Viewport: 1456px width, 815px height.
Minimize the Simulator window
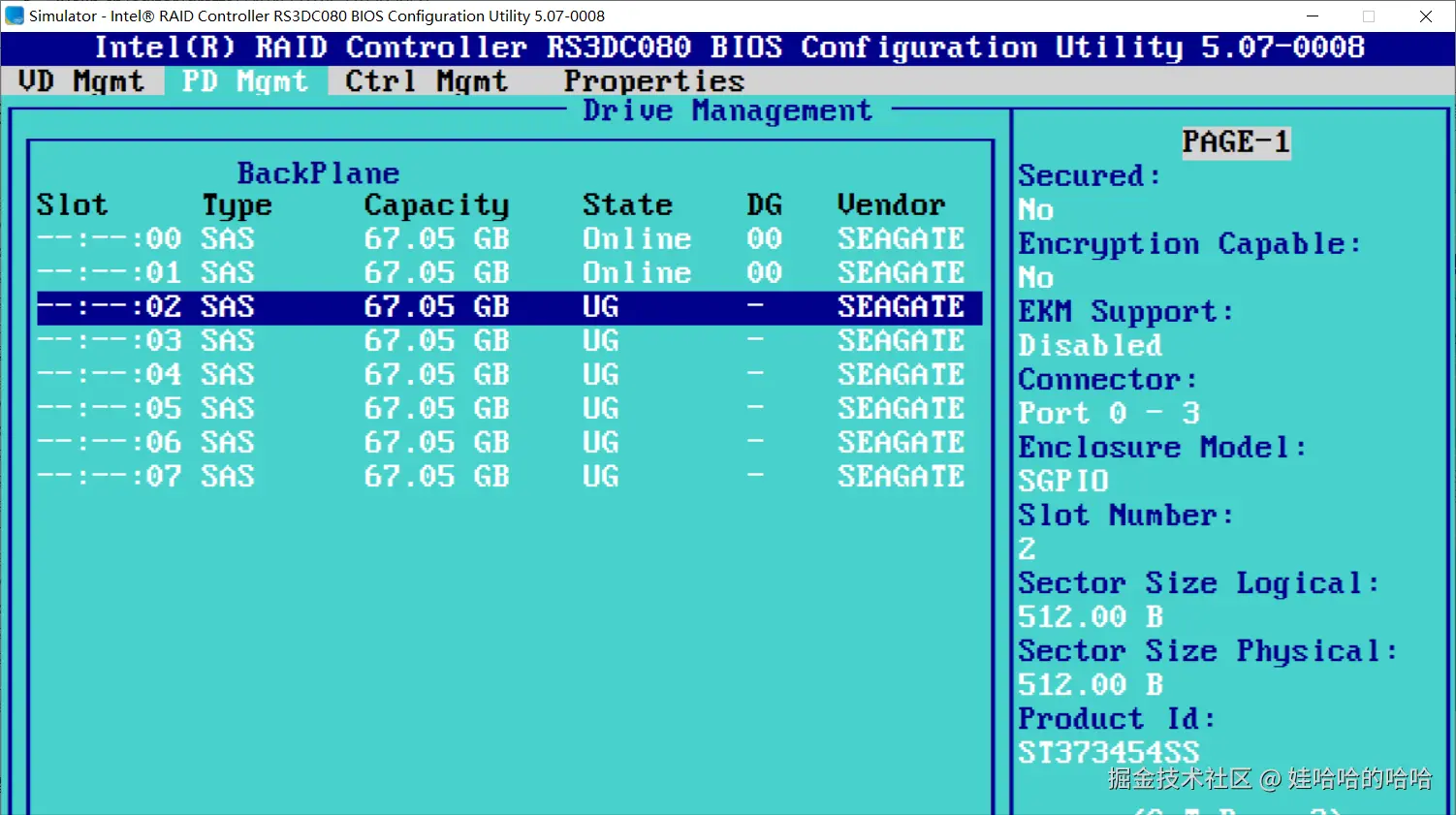tap(1313, 16)
